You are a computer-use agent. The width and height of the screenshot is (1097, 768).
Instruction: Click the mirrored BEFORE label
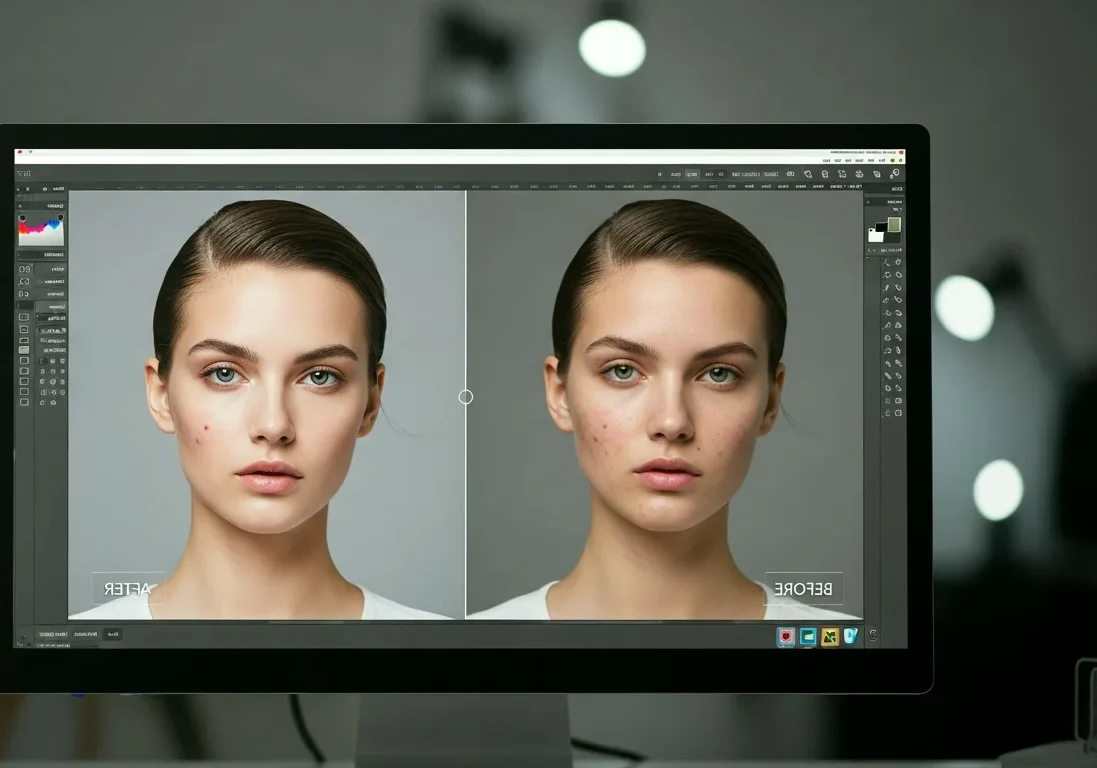803,589
